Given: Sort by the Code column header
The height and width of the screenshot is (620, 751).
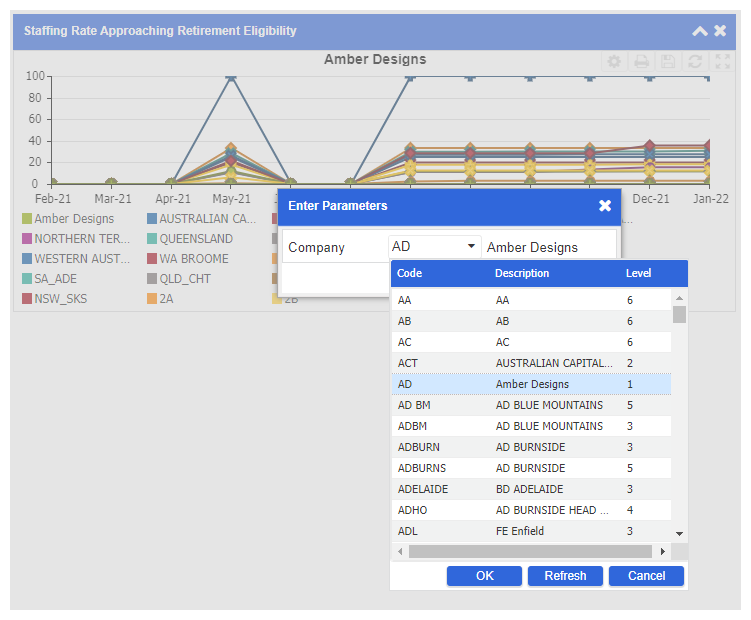Looking at the screenshot, I should click(410, 273).
